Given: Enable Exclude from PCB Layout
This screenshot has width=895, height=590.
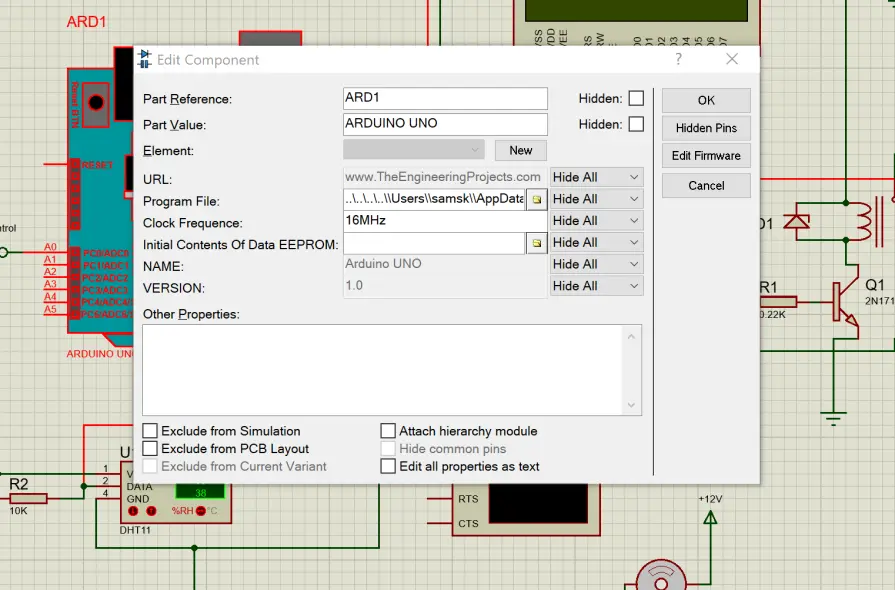Looking at the screenshot, I should (x=150, y=448).
